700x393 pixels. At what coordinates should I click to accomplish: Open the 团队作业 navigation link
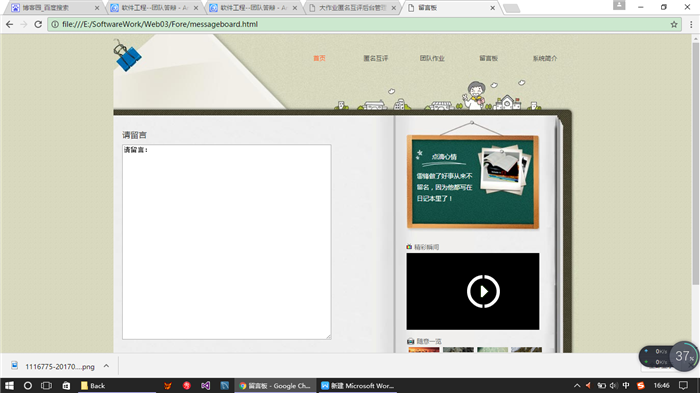point(432,58)
